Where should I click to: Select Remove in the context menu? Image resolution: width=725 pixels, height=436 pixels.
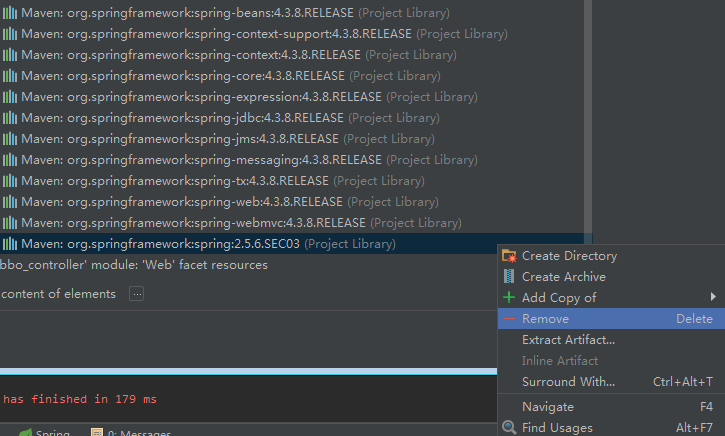611,319
